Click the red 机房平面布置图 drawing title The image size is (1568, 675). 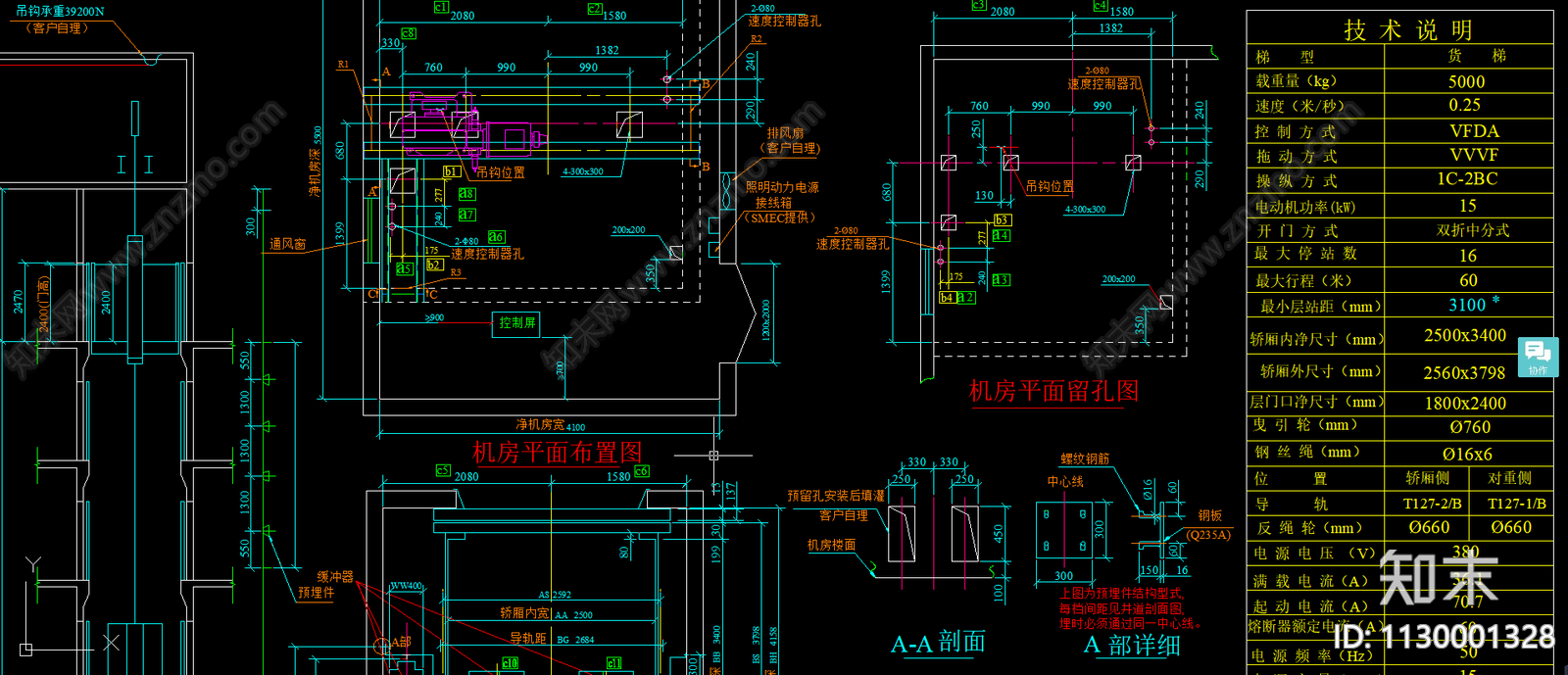point(558,452)
